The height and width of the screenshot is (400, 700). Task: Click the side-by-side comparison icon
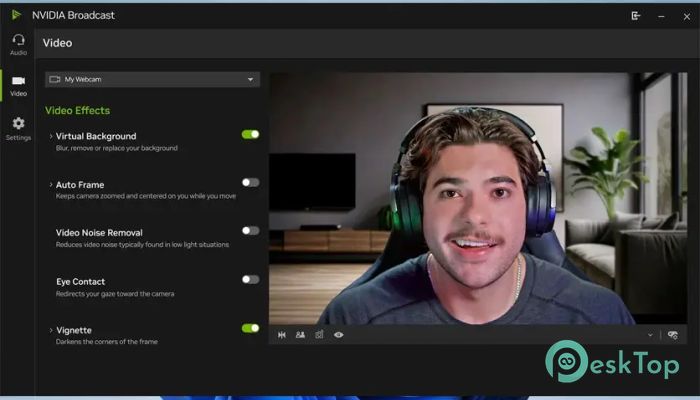coord(300,335)
